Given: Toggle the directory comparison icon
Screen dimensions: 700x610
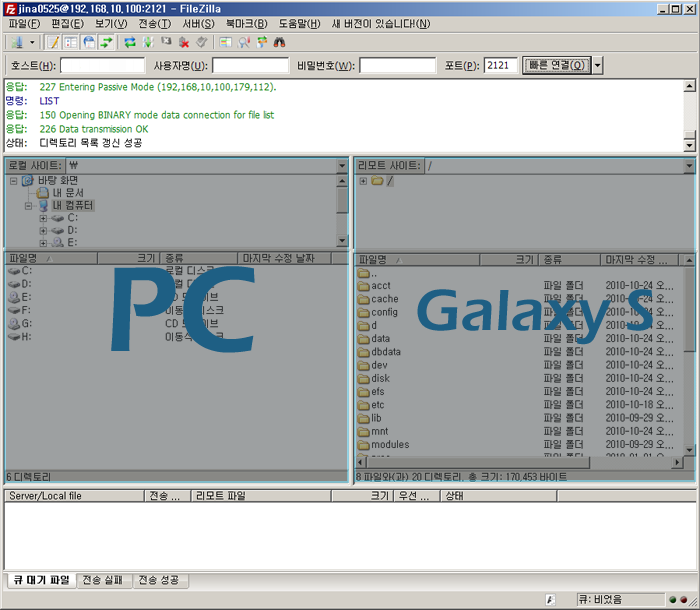Looking at the screenshot, I should (225, 42).
